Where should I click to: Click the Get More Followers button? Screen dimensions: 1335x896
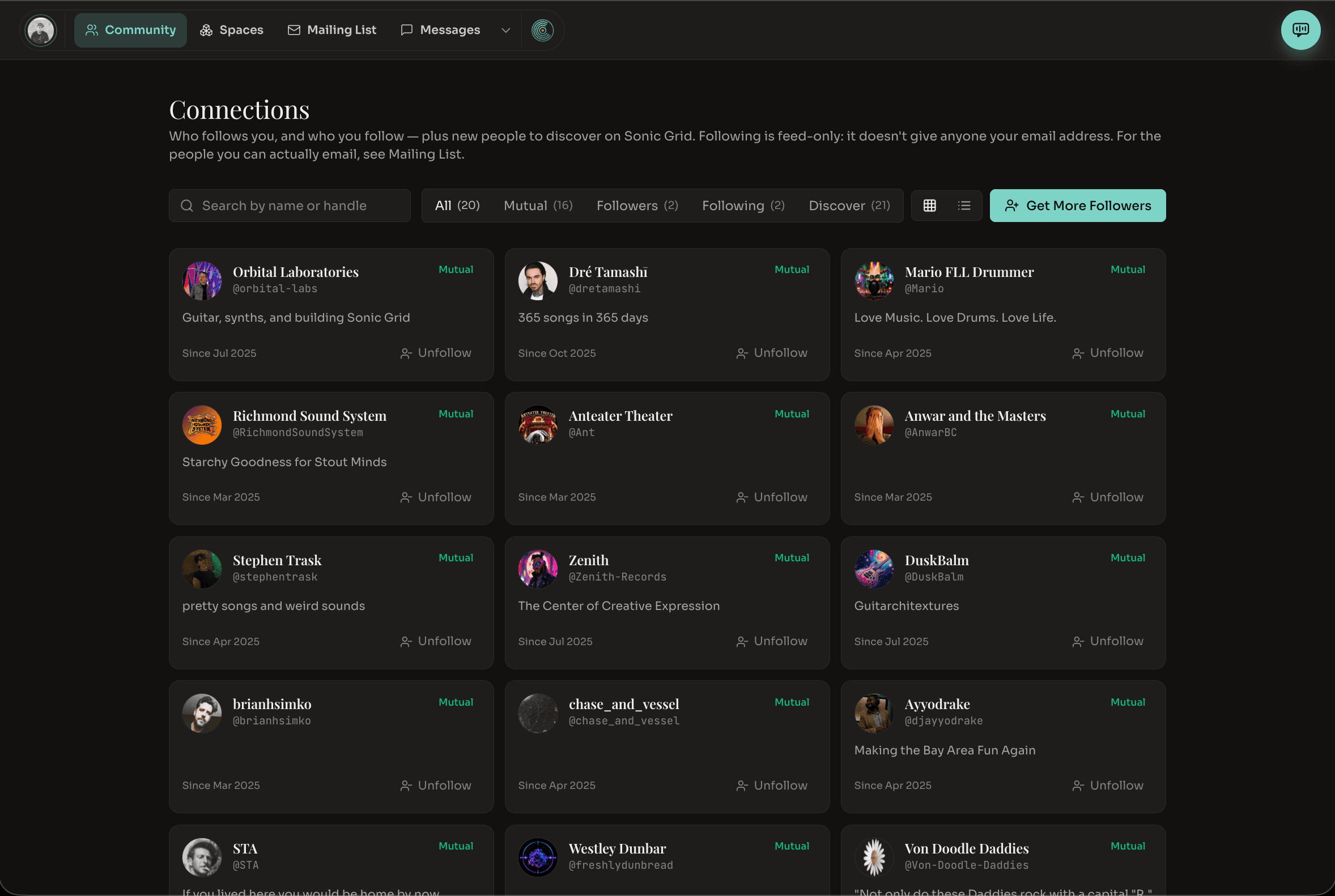[1078, 206]
